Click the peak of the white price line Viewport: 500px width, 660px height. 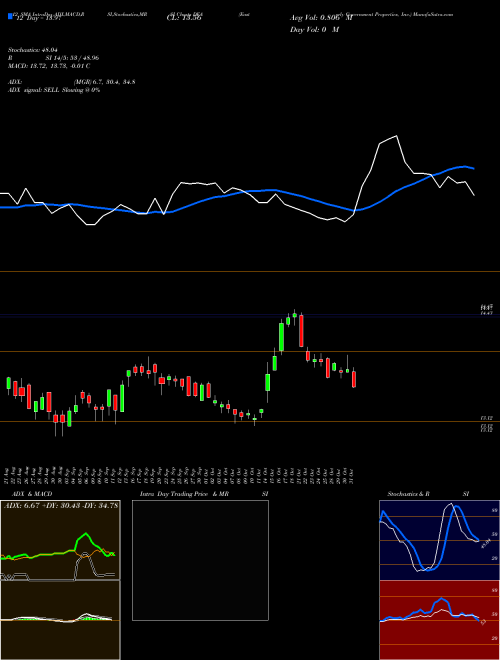click(x=396, y=136)
